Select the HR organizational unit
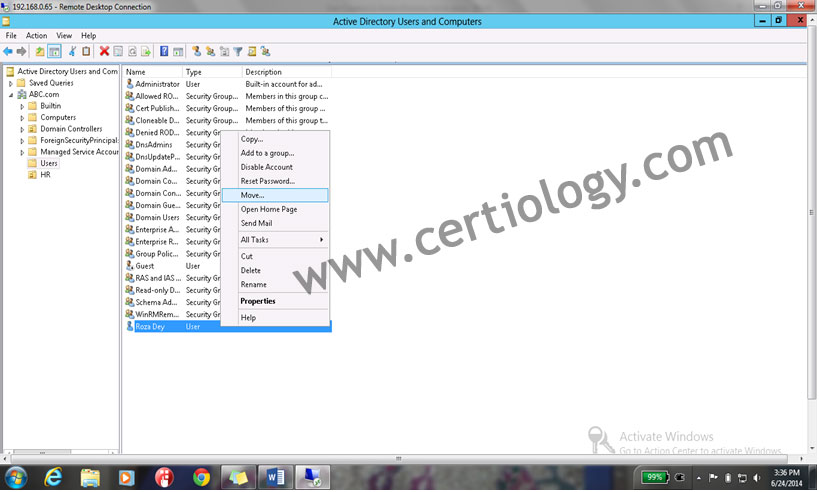819x492 pixels. click(45, 175)
